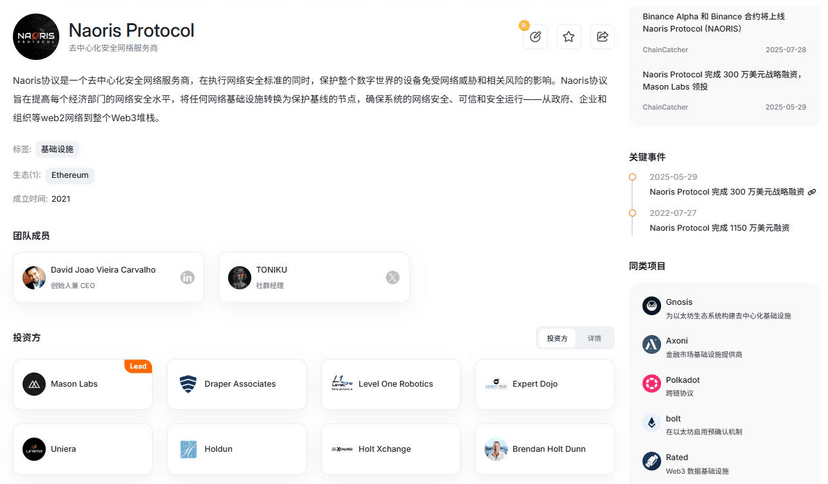Open the Draper Associates investor name
The width and height of the screenshot is (828, 484).
(240, 384)
